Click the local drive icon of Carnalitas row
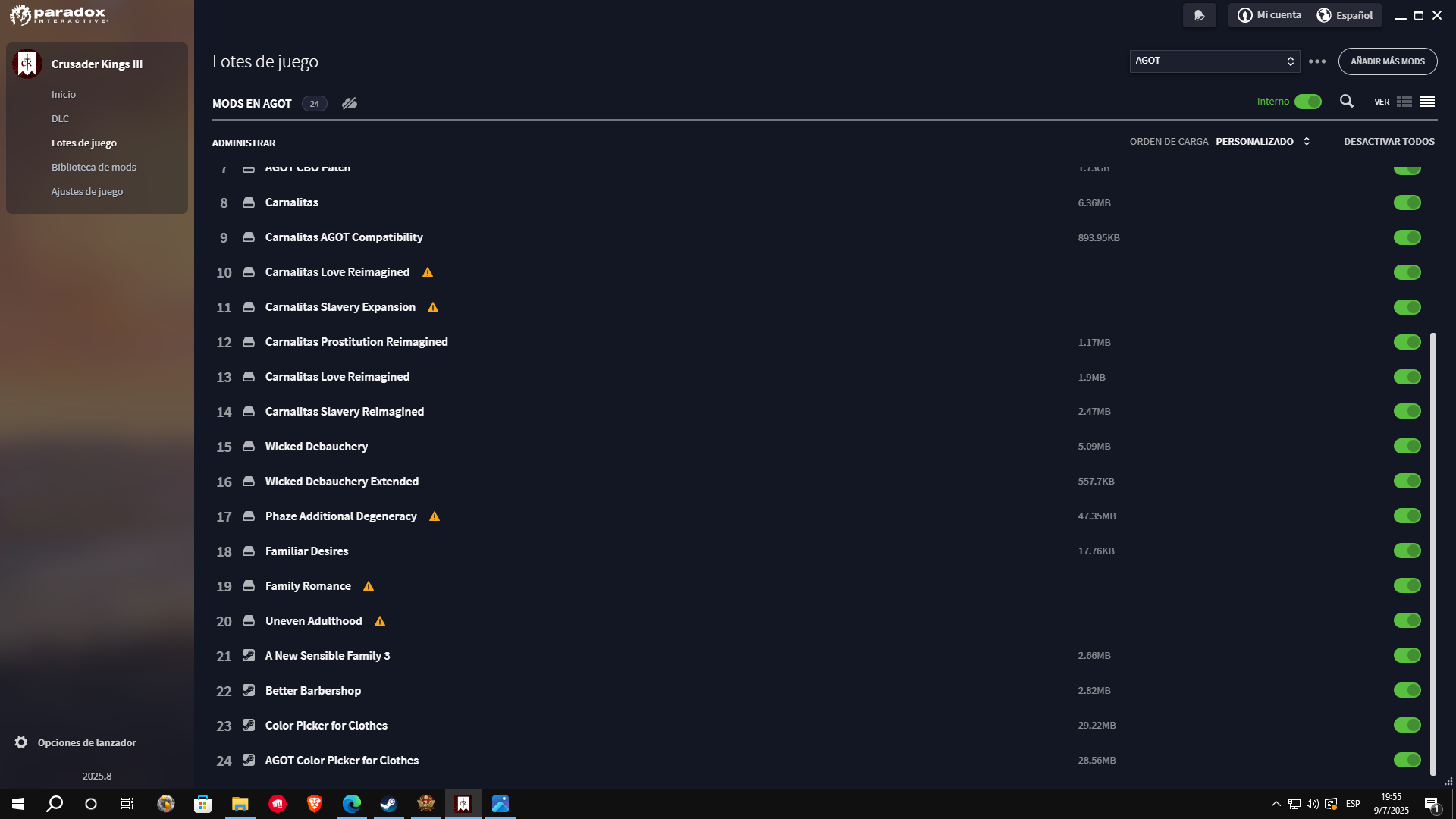The width and height of the screenshot is (1456, 819). click(x=249, y=202)
